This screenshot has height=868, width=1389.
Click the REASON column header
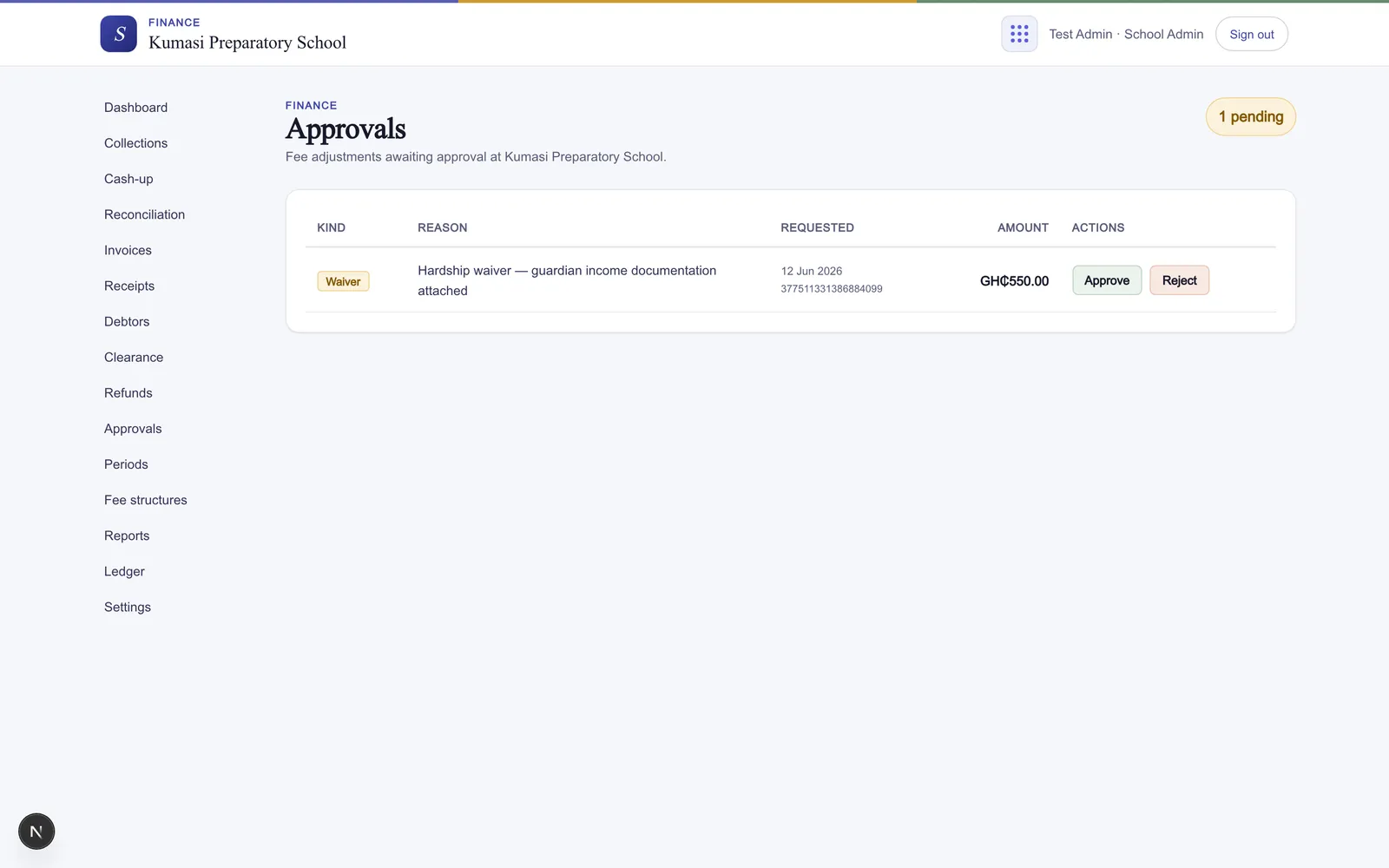click(443, 227)
